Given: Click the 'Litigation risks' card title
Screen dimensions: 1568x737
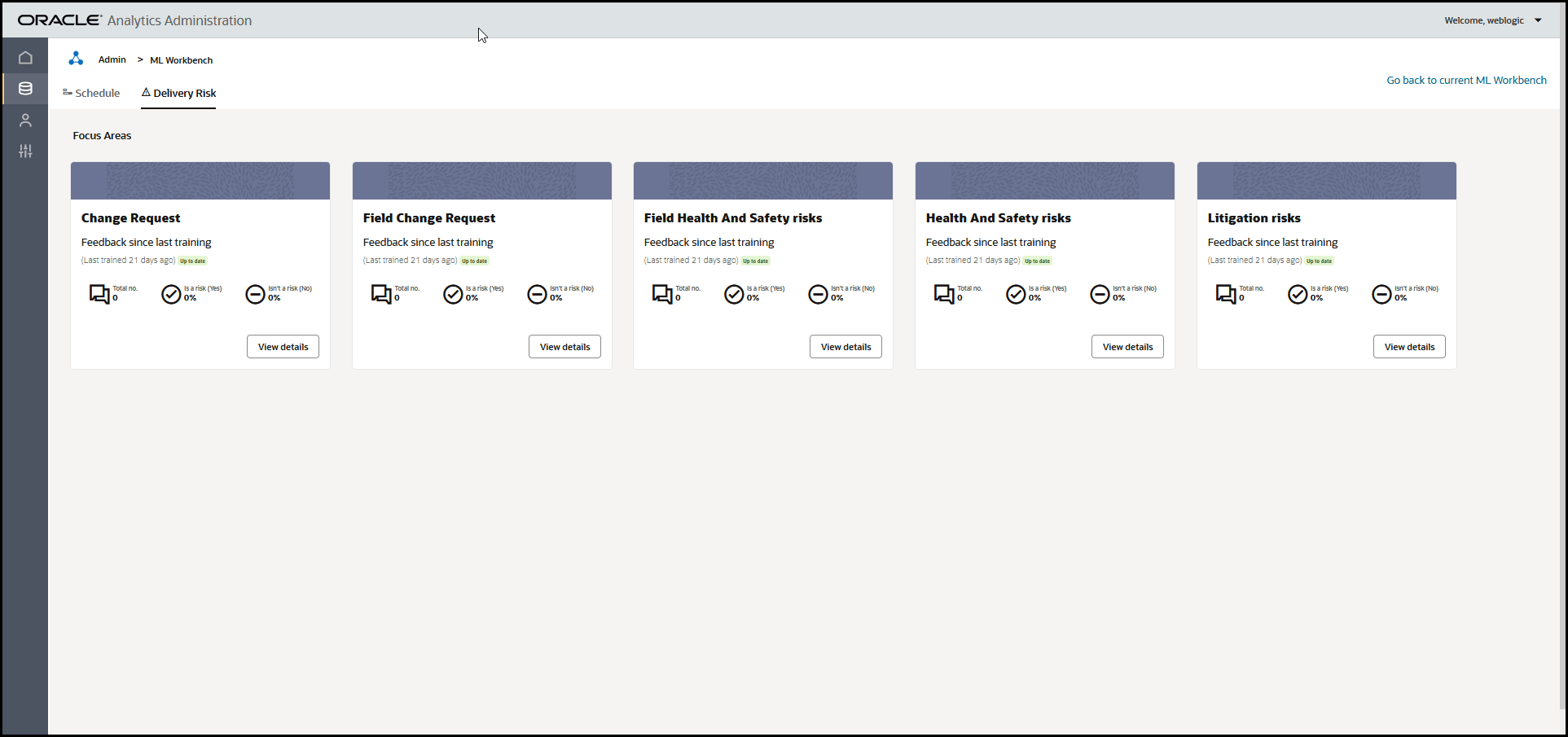Looking at the screenshot, I should tap(1254, 218).
